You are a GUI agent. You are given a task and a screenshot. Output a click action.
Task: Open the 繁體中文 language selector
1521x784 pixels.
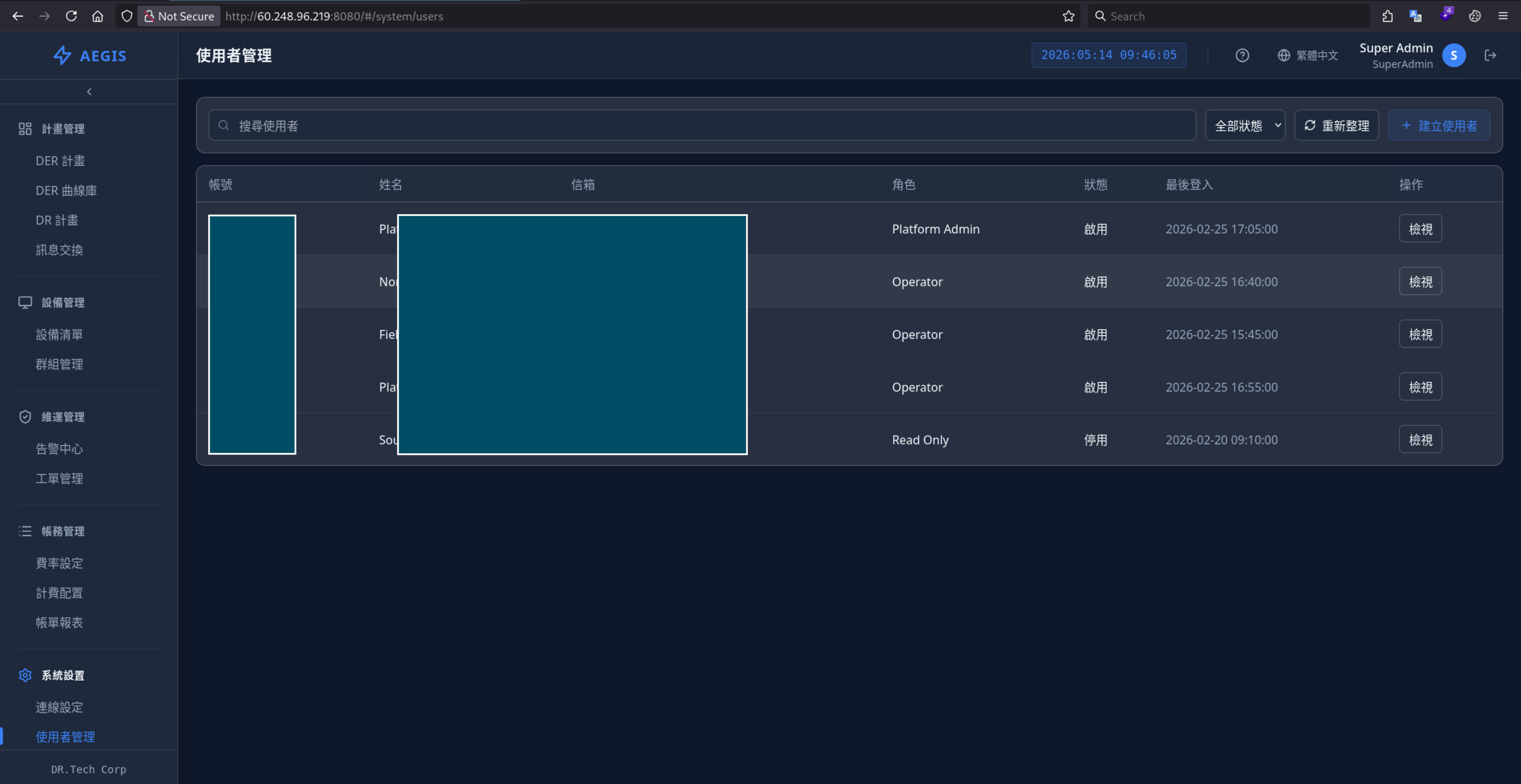click(x=1308, y=55)
